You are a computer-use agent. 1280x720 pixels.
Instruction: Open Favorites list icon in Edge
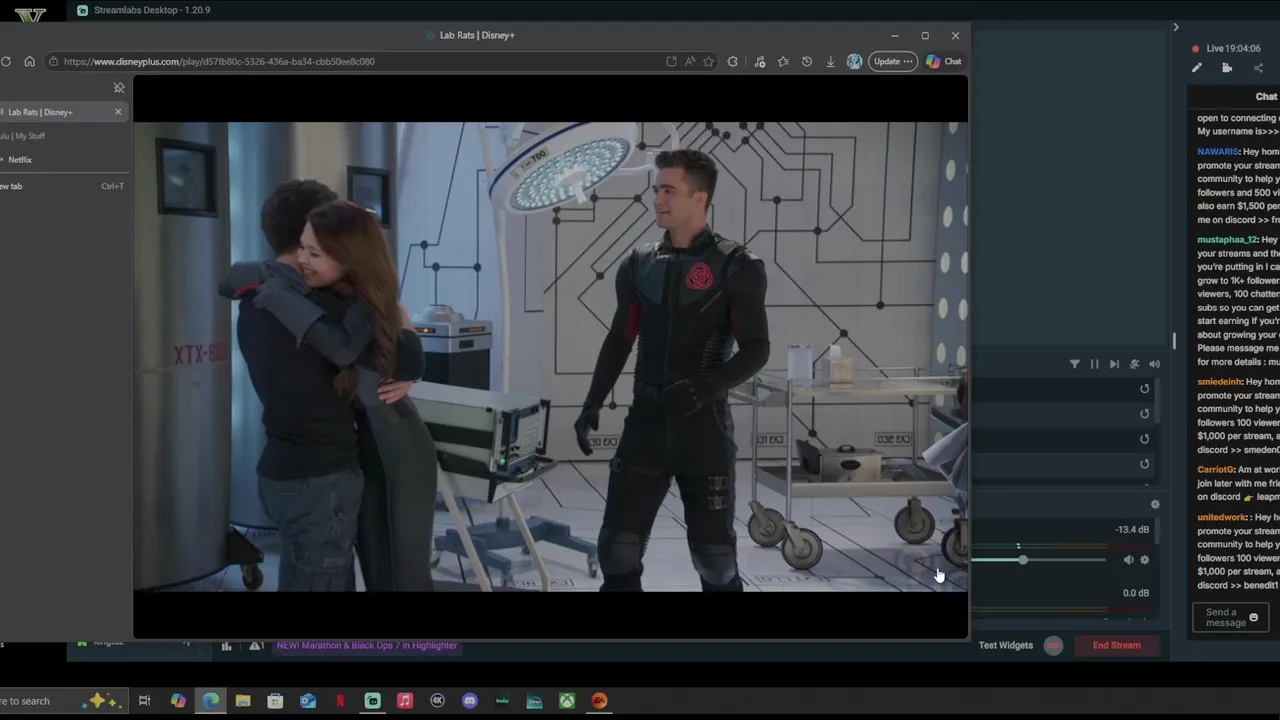pos(783,61)
